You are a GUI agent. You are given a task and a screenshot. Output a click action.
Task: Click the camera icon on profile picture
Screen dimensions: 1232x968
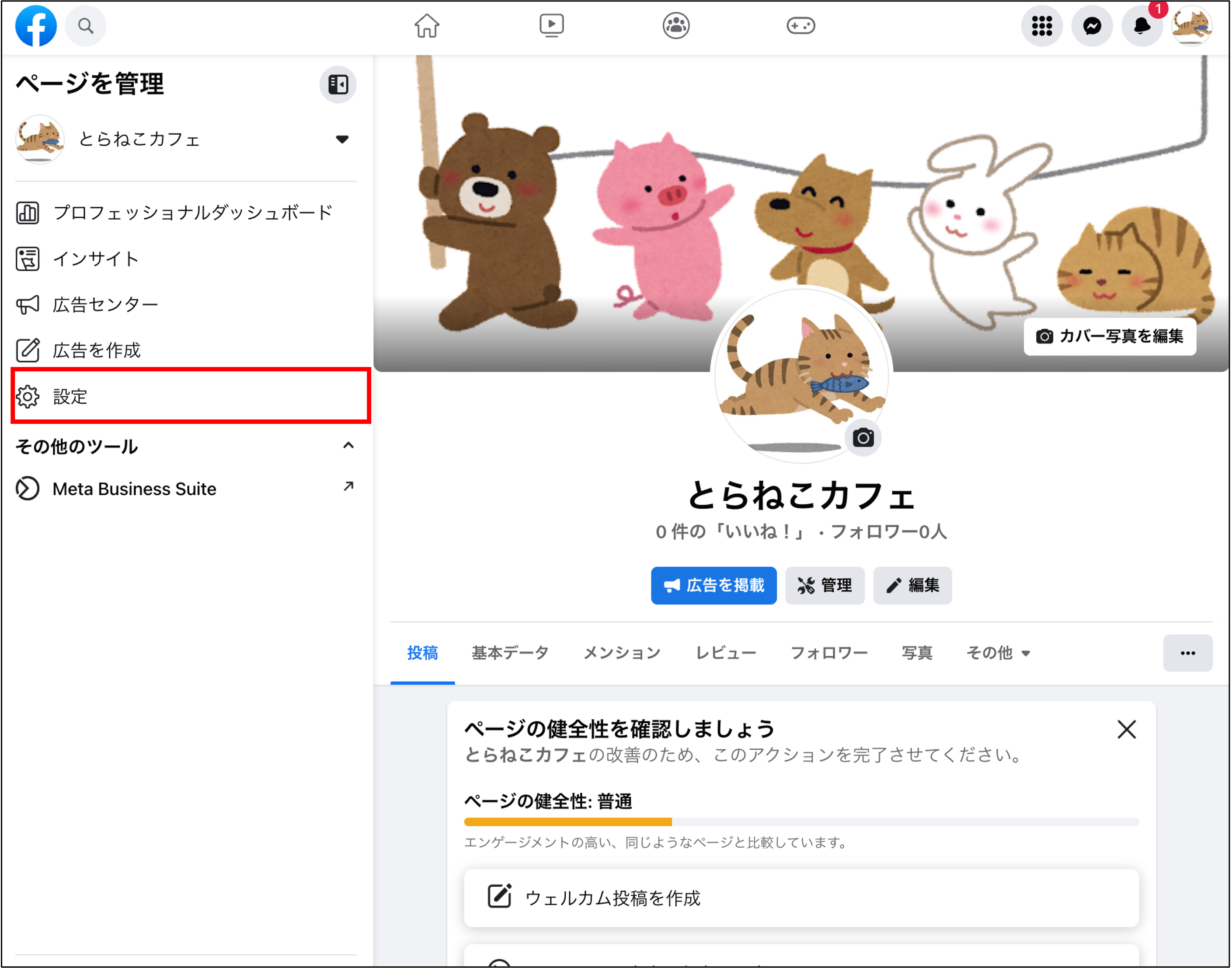[x=863, y=437]
